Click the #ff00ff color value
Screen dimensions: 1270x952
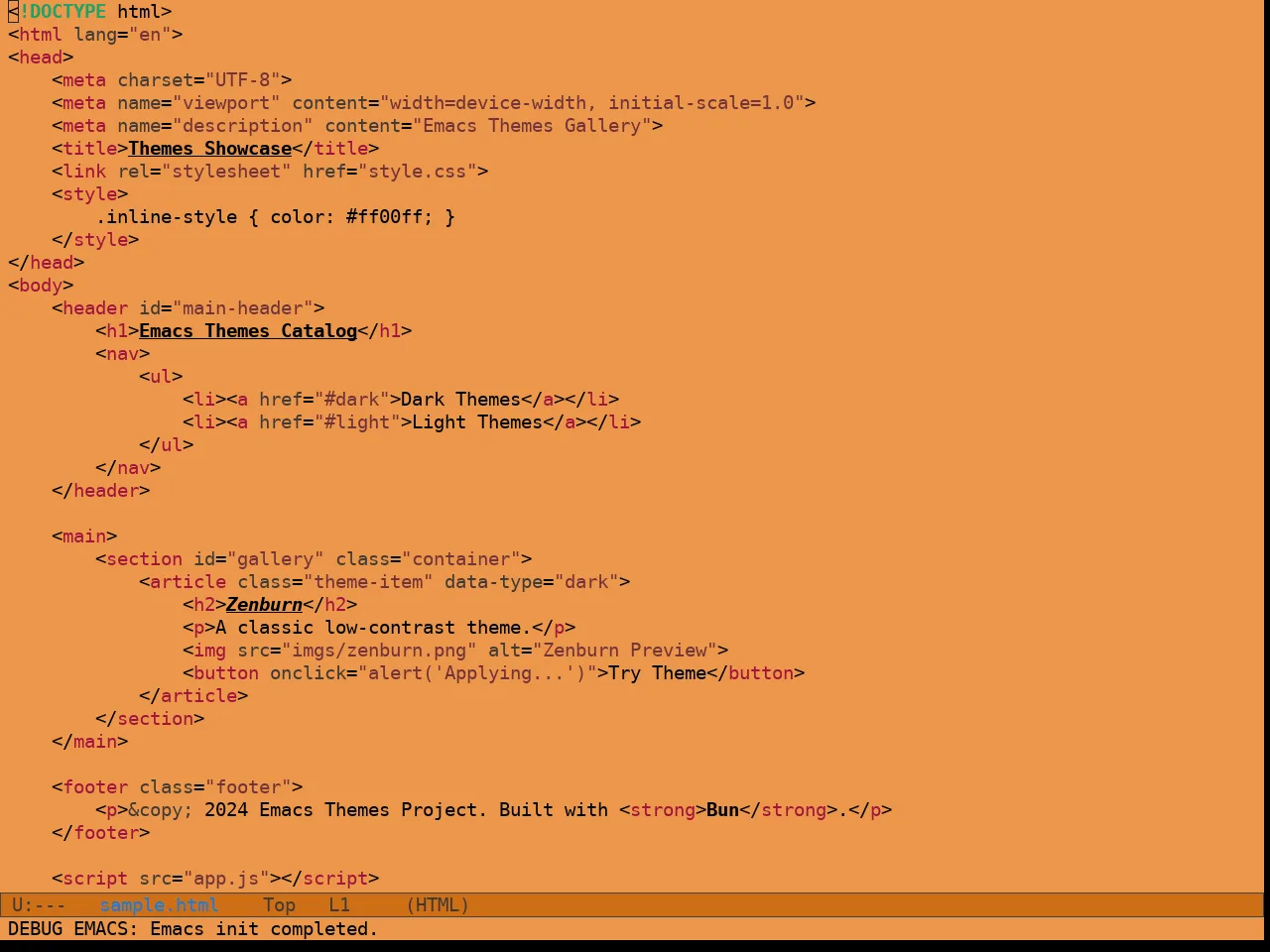[384, 217]
